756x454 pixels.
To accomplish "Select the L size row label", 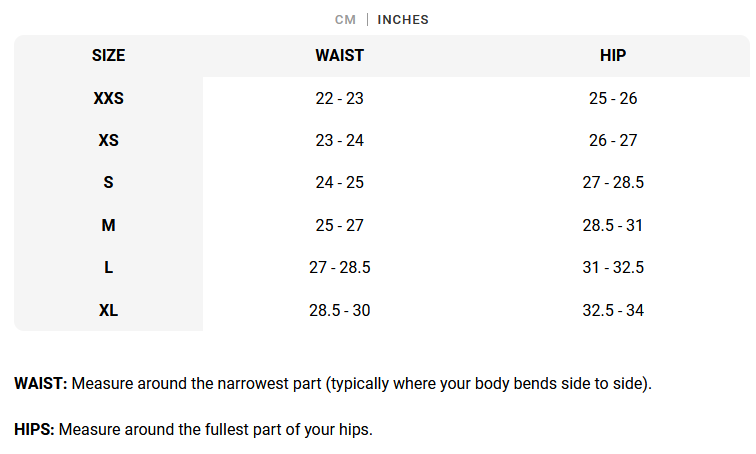I will pos(108,268).
